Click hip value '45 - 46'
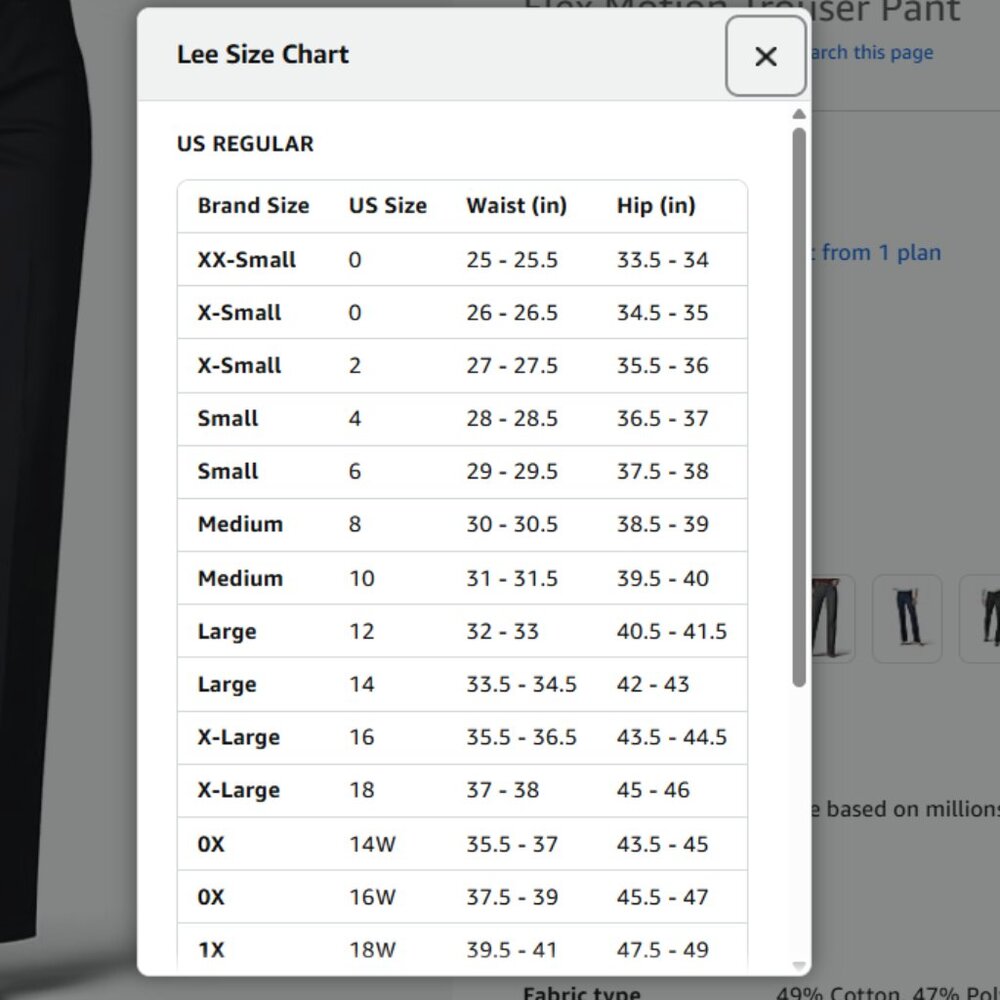 (653, 790)
